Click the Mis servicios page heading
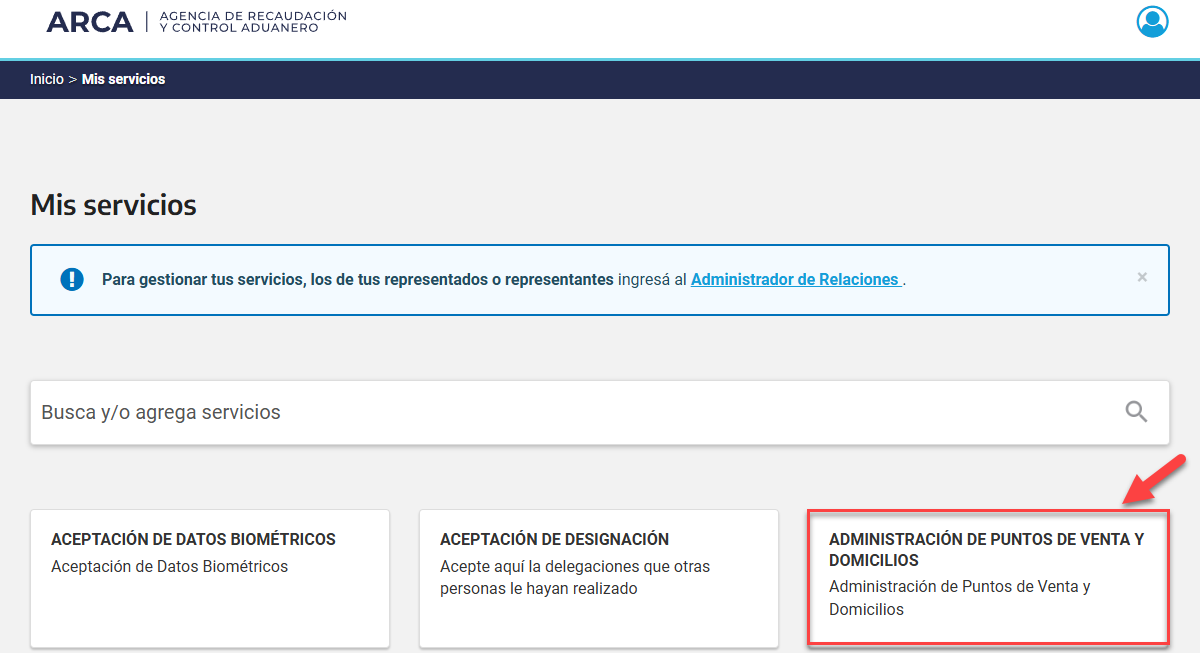 (114, 205)
